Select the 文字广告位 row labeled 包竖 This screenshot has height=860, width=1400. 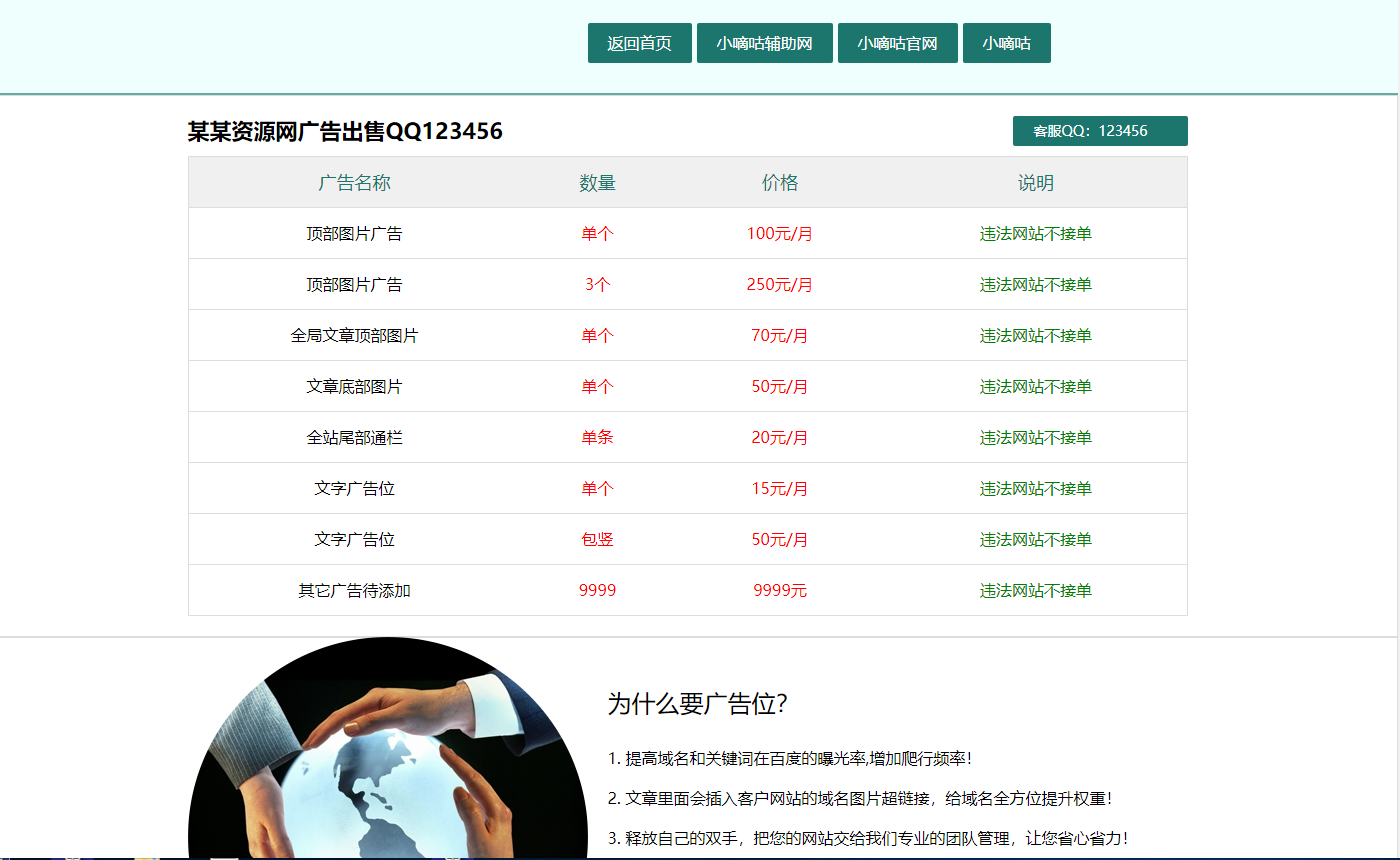354,539
